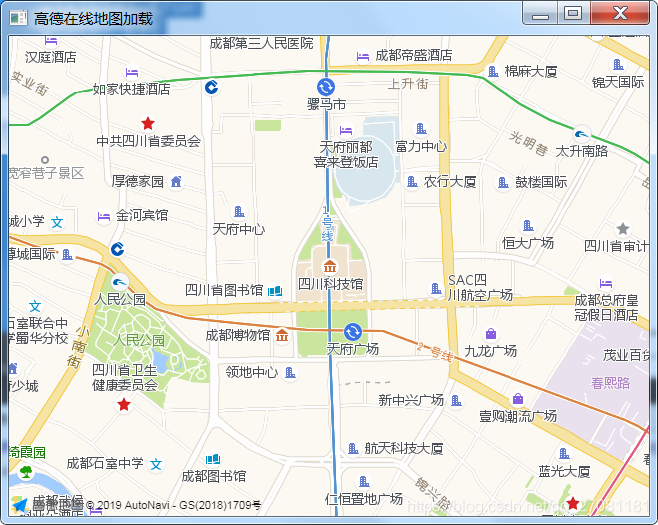Click red star below 四川省卫生健康委员会
Image resolution: width=658 pixels, height=525 pixels.
point(124,405)
